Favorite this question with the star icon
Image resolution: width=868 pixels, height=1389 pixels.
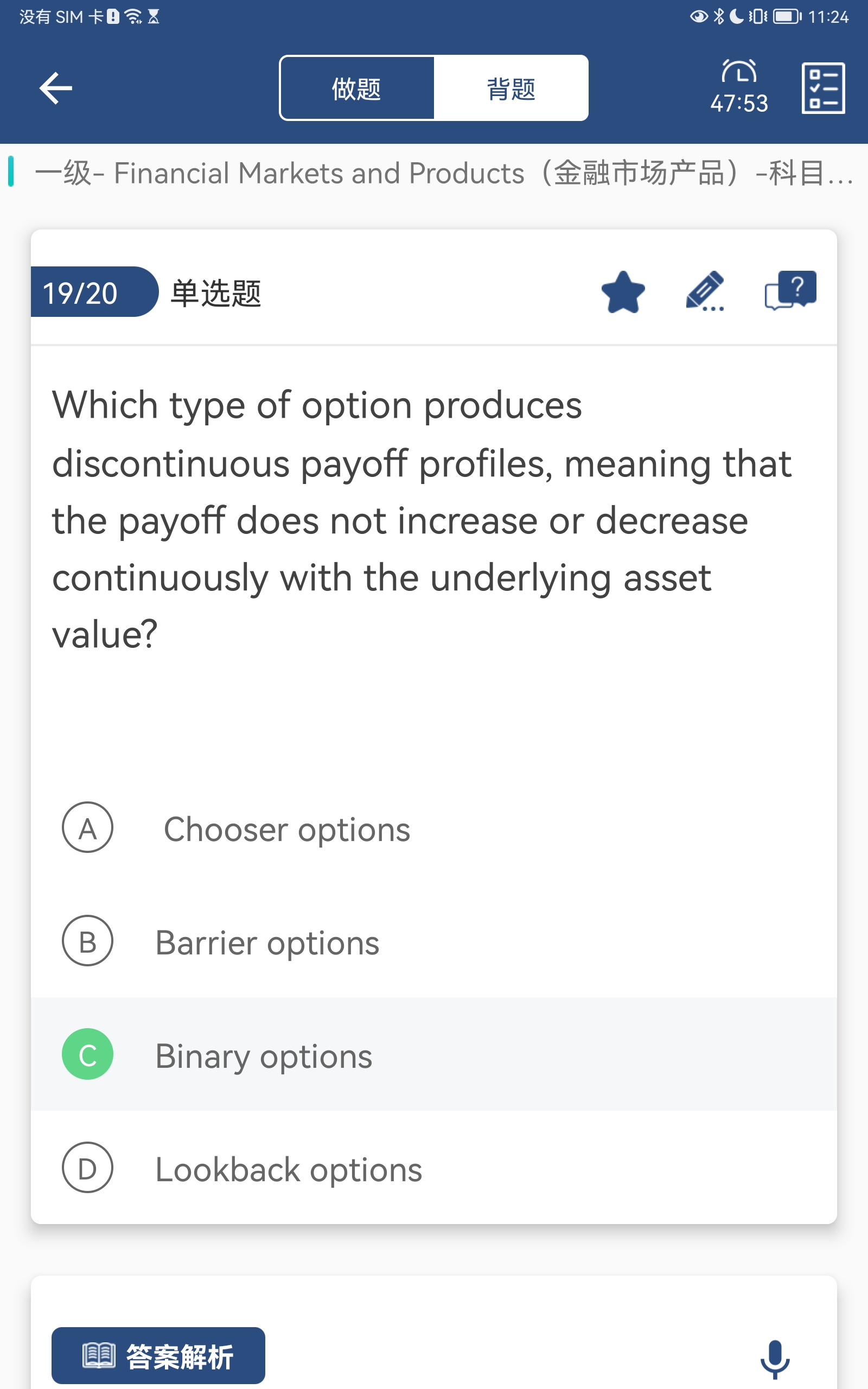pos(623,292)
